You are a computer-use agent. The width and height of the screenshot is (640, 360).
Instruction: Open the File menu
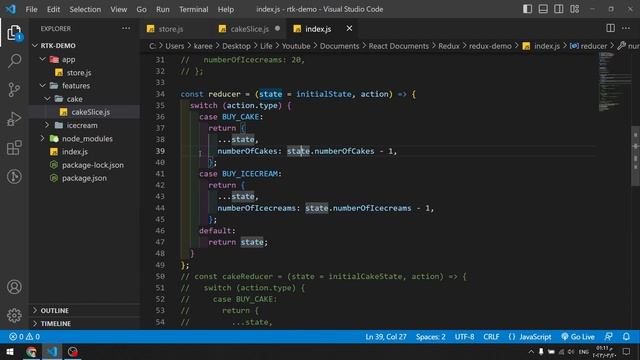[31, 9]
